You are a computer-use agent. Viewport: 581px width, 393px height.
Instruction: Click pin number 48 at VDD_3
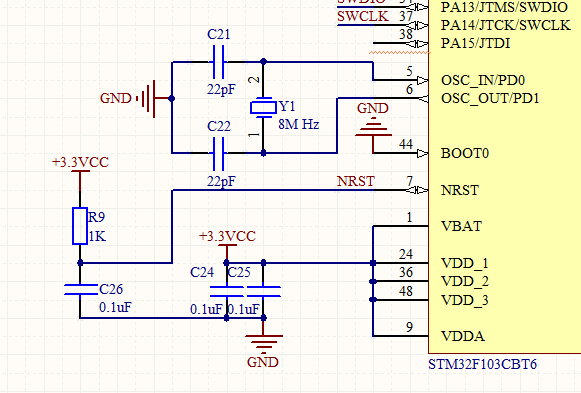pyautogui.click(x=406, y=291)
